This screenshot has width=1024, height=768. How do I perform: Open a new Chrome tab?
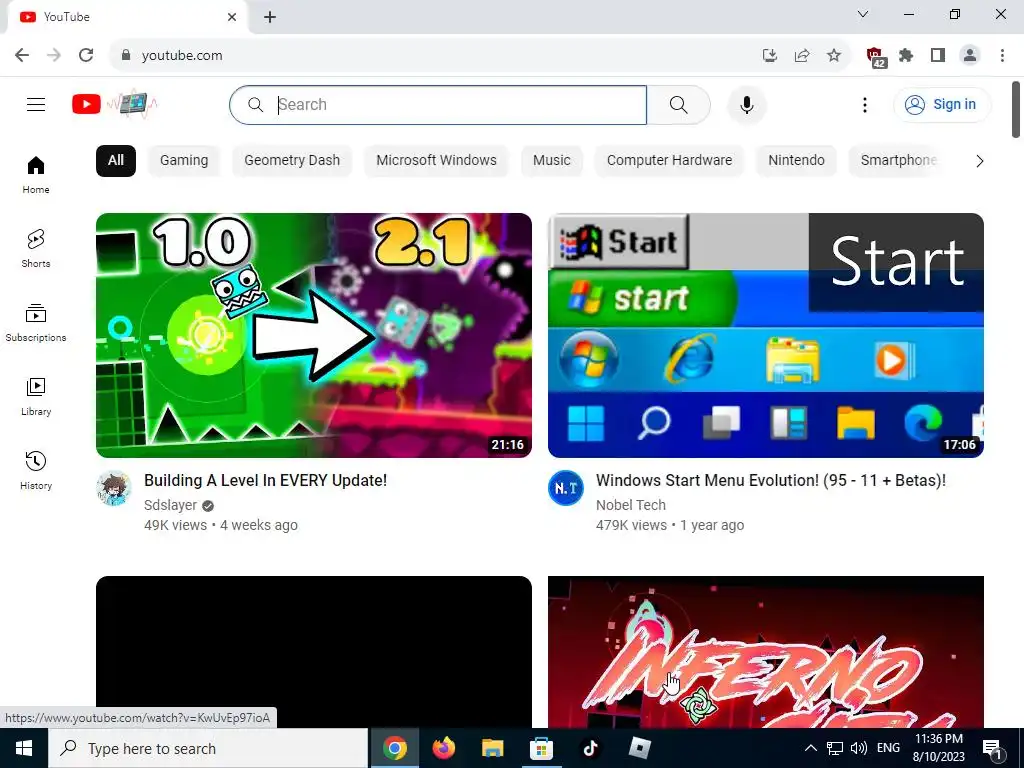click(270, 17)
